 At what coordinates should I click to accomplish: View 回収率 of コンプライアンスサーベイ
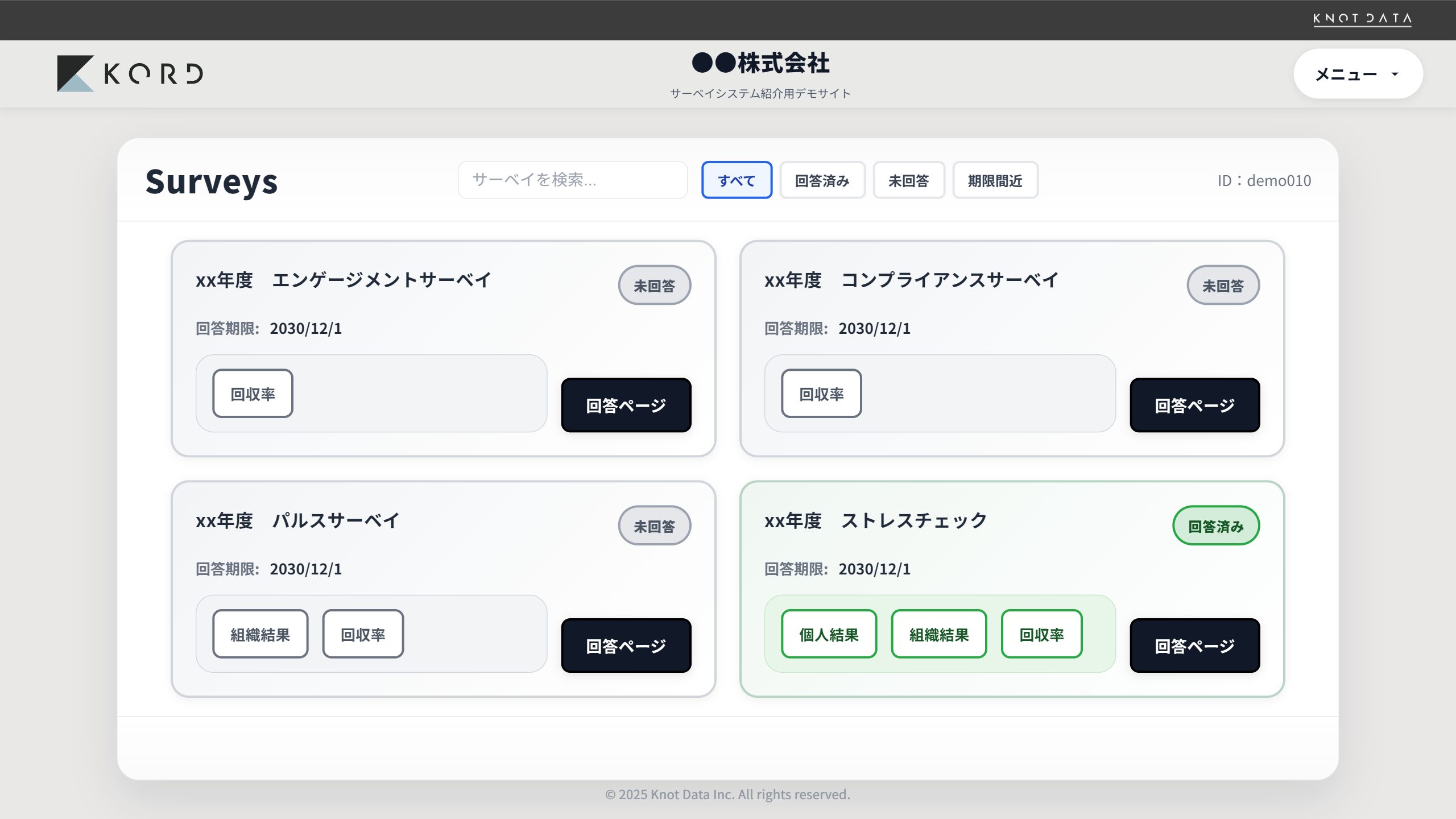[821, 393]
